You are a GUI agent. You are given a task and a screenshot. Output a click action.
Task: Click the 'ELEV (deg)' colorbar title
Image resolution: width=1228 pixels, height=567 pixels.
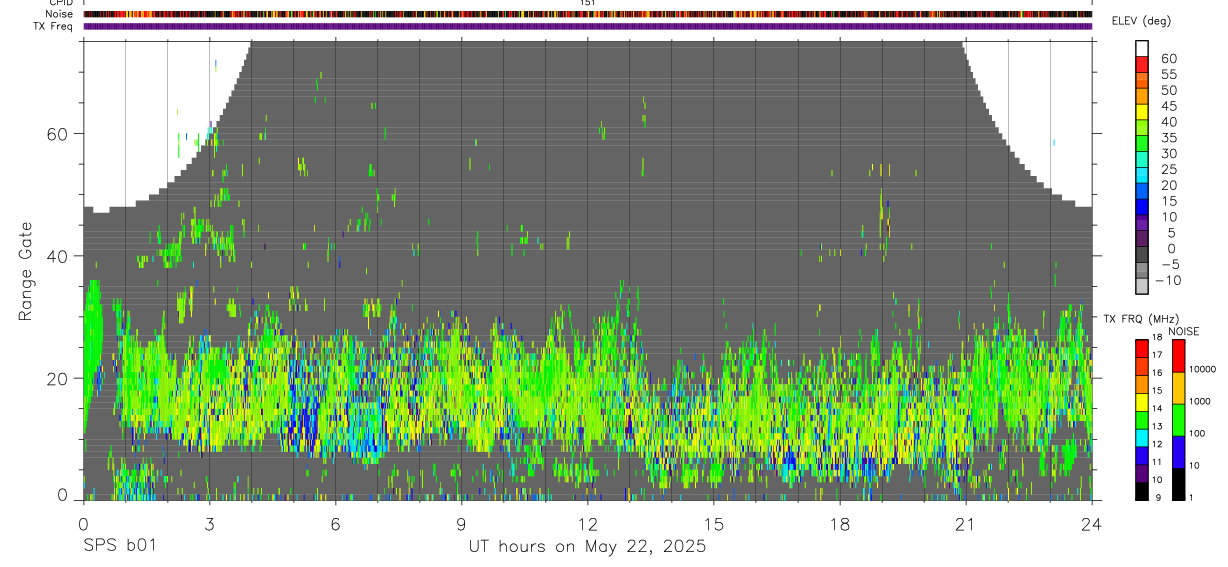(x=1141, y=21)
